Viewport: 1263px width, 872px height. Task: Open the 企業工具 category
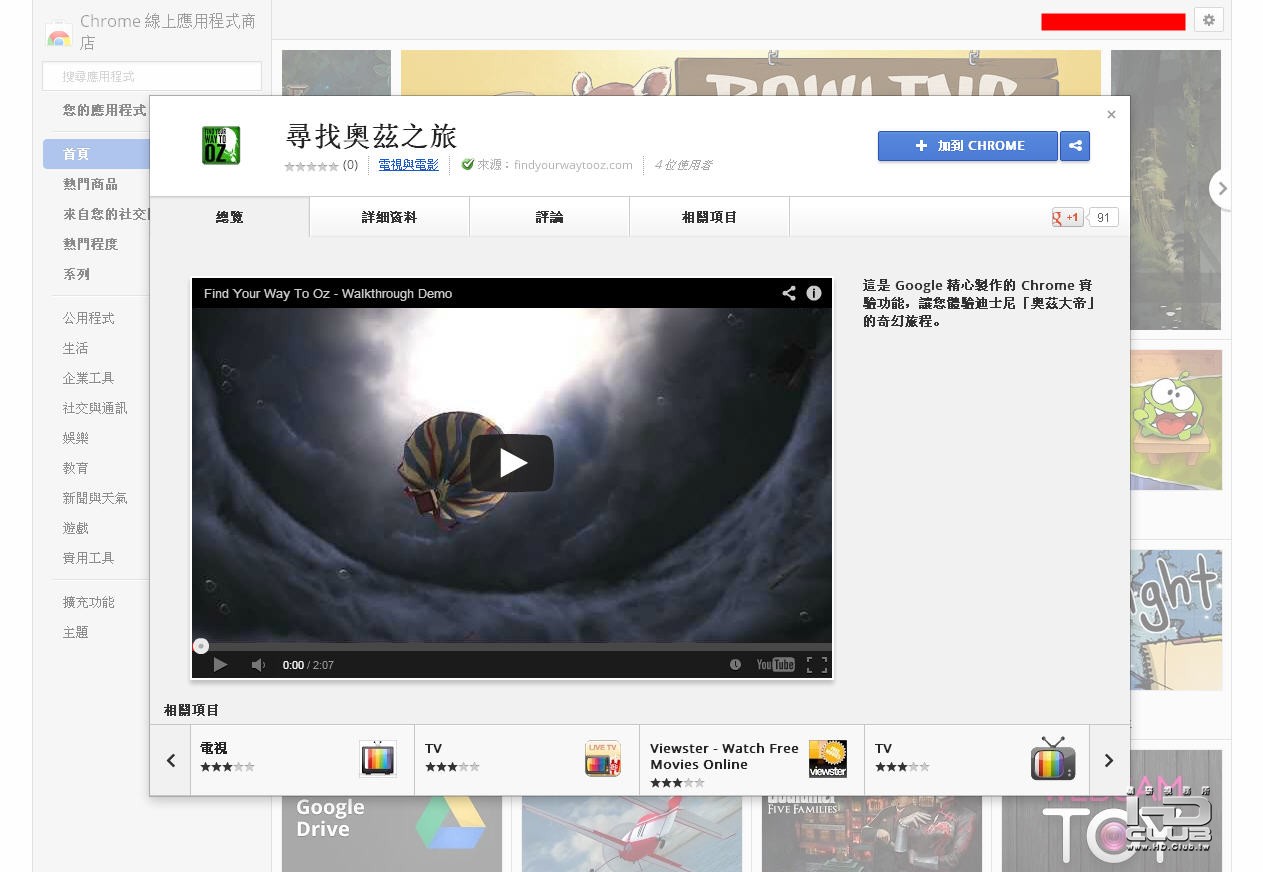coord(89,378)
